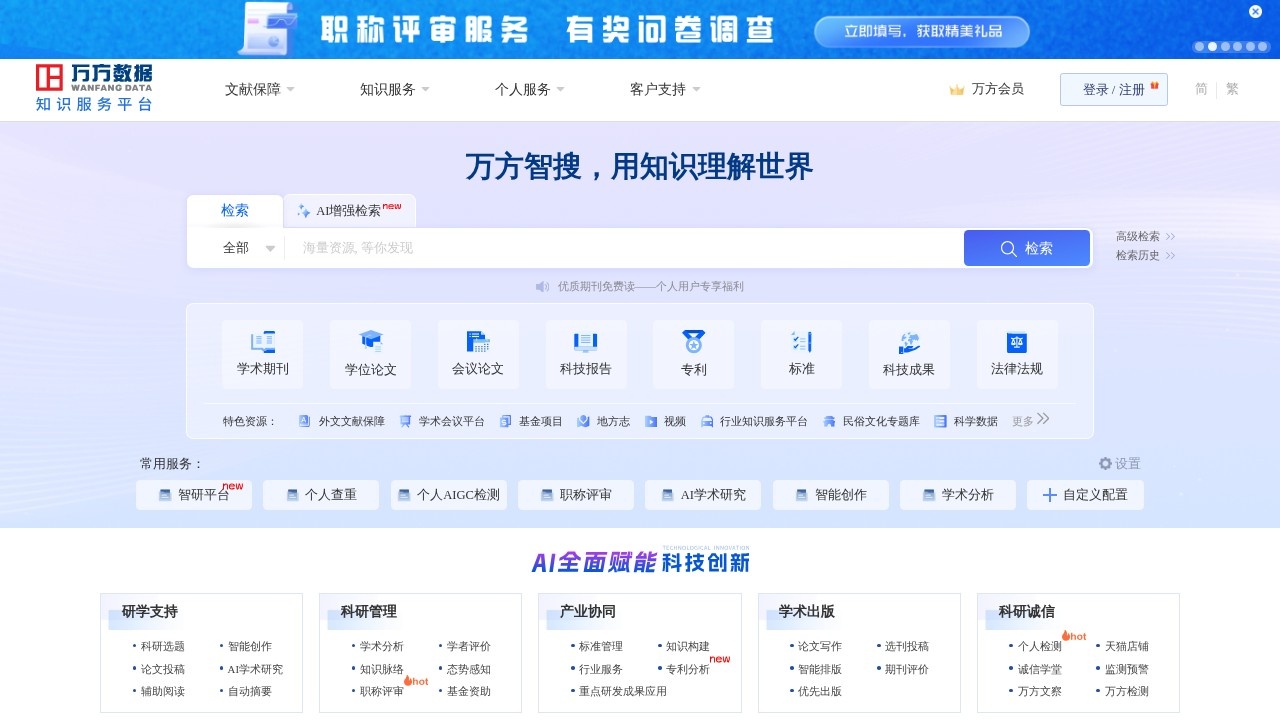The height and width of the screenshot is (720, 1280).
Task: Click the 登录/注册 button
Action: 1114,89
